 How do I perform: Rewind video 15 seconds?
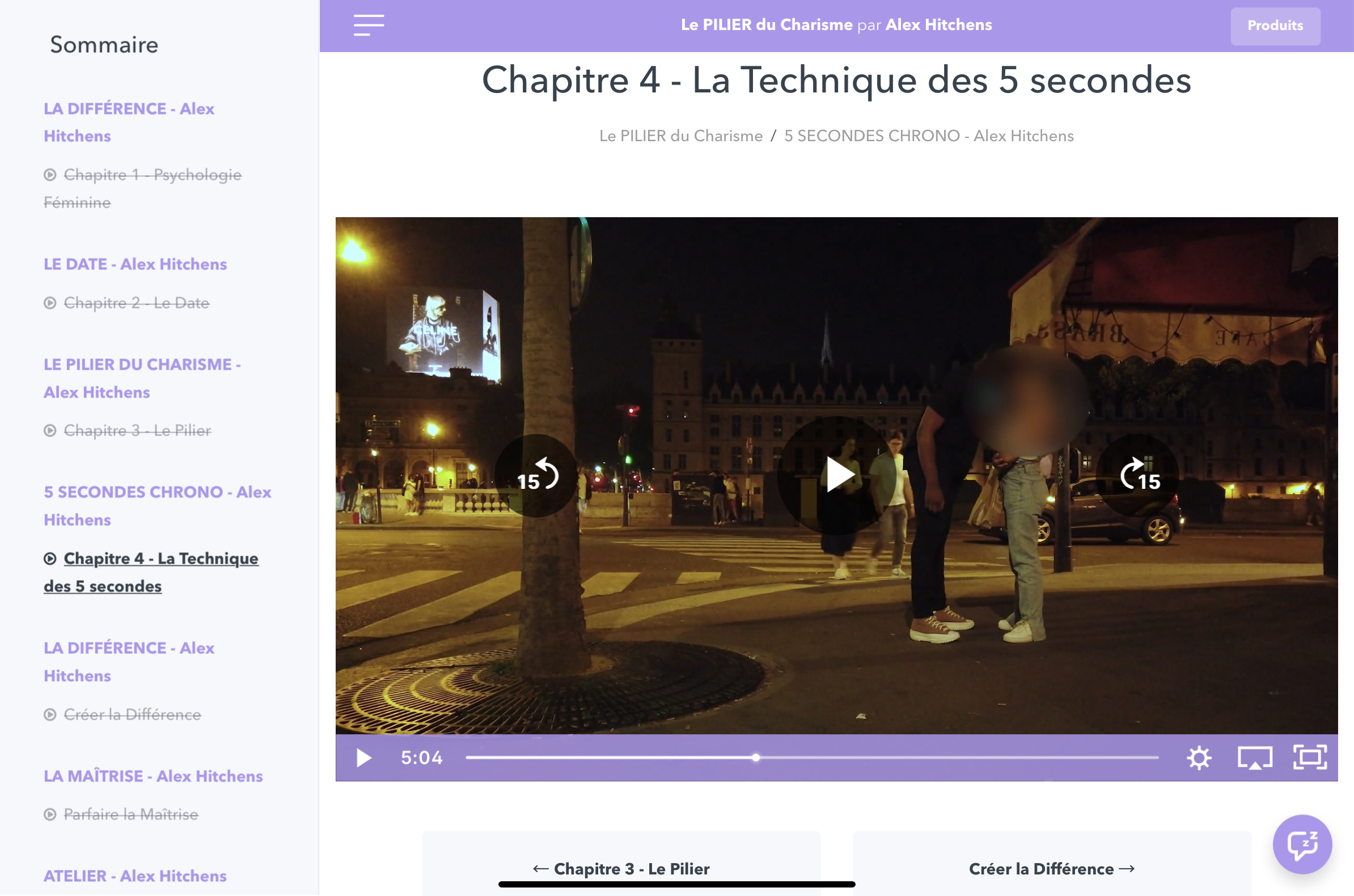click(536, 475)
